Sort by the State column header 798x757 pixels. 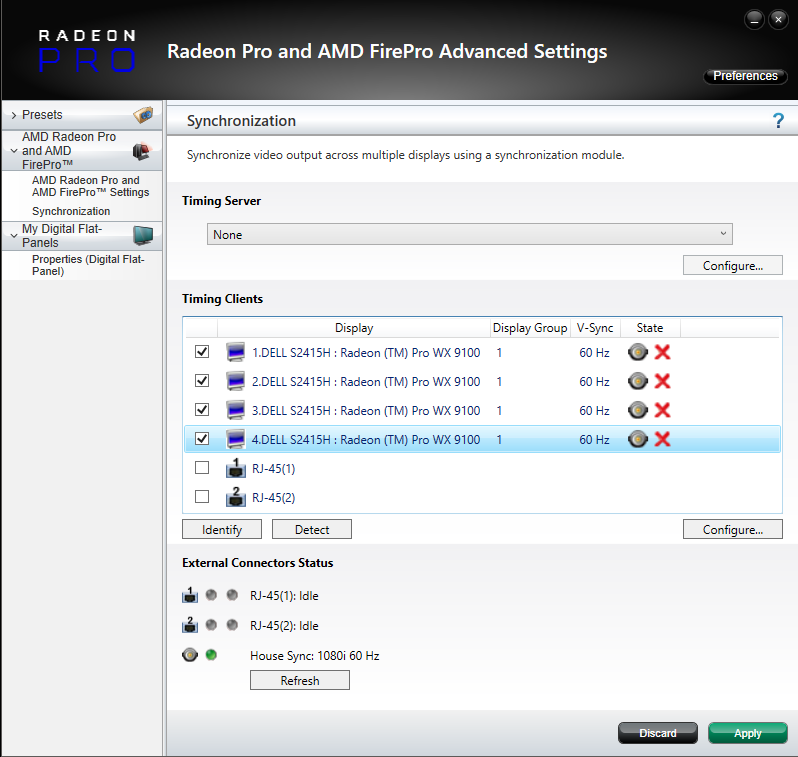pos(650,328)
